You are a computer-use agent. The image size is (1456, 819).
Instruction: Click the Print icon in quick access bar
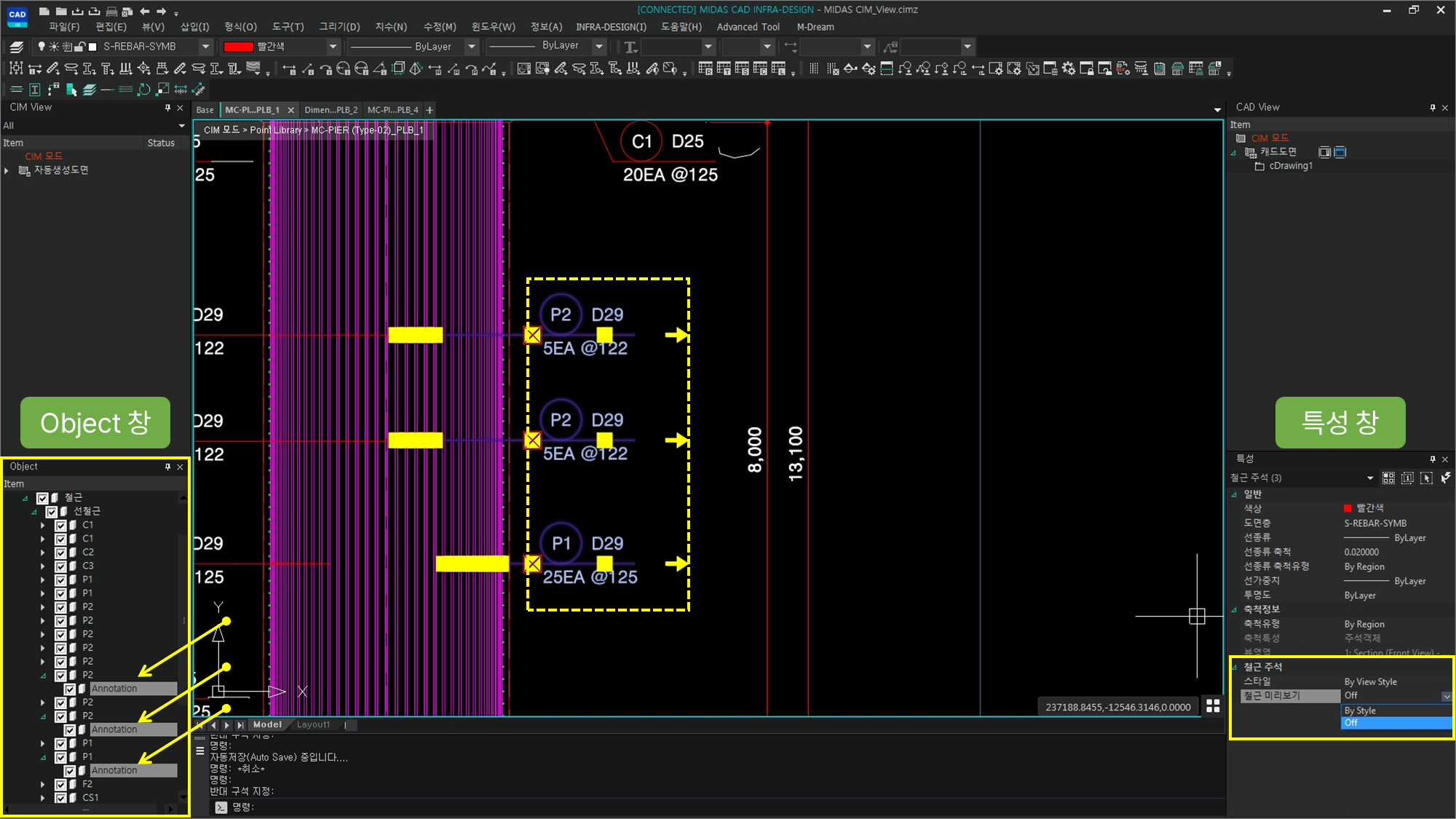(x=111, y=11)
